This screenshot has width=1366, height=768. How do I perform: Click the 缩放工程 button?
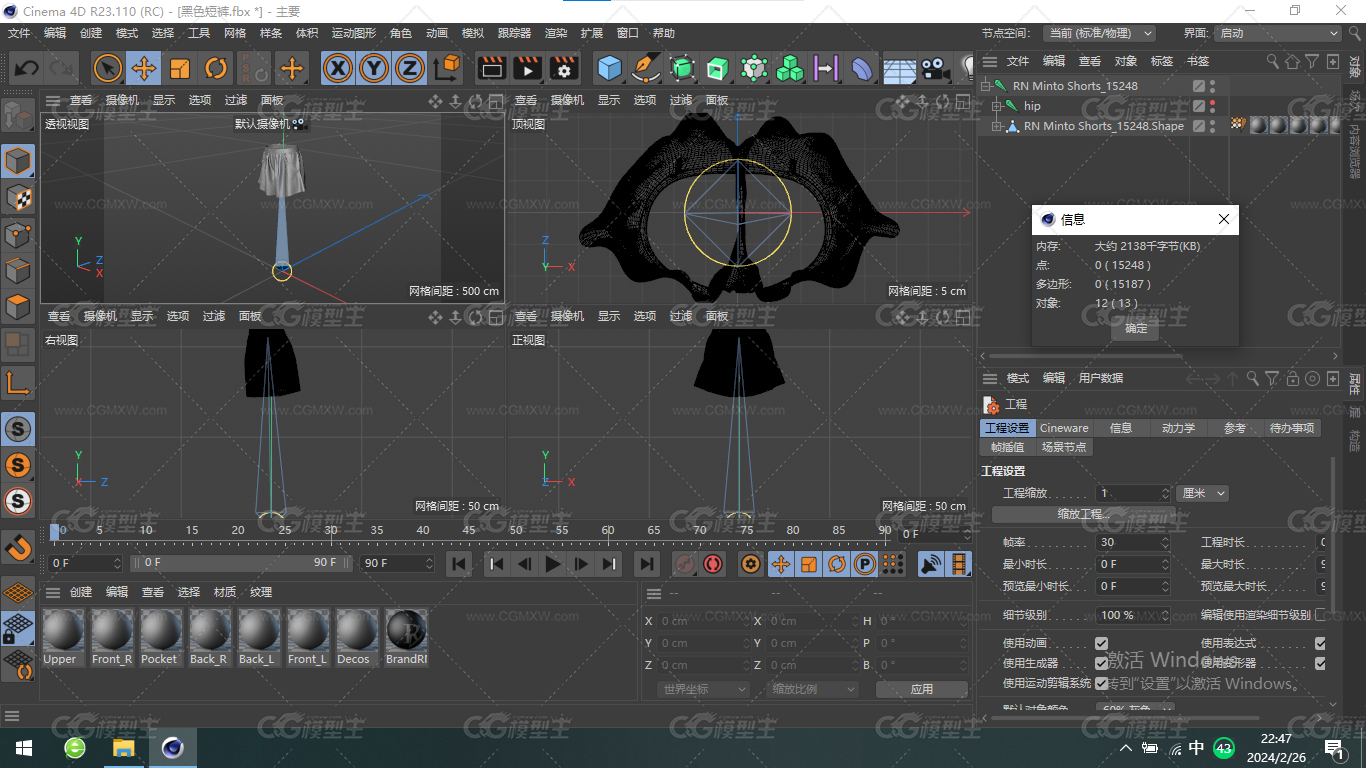(1083, 514)
